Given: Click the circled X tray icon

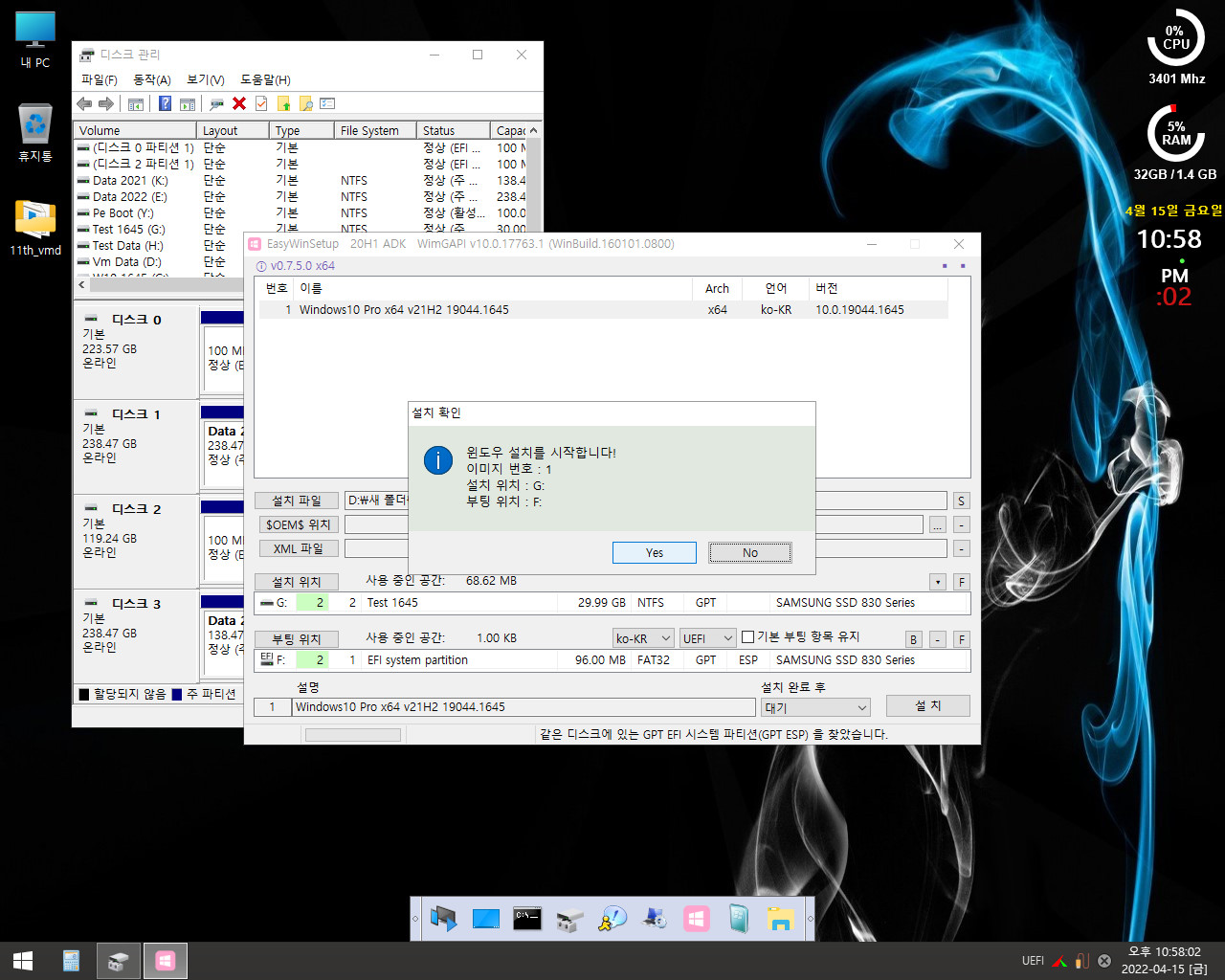Looking at the screenshot, I should click(1104, 961).
